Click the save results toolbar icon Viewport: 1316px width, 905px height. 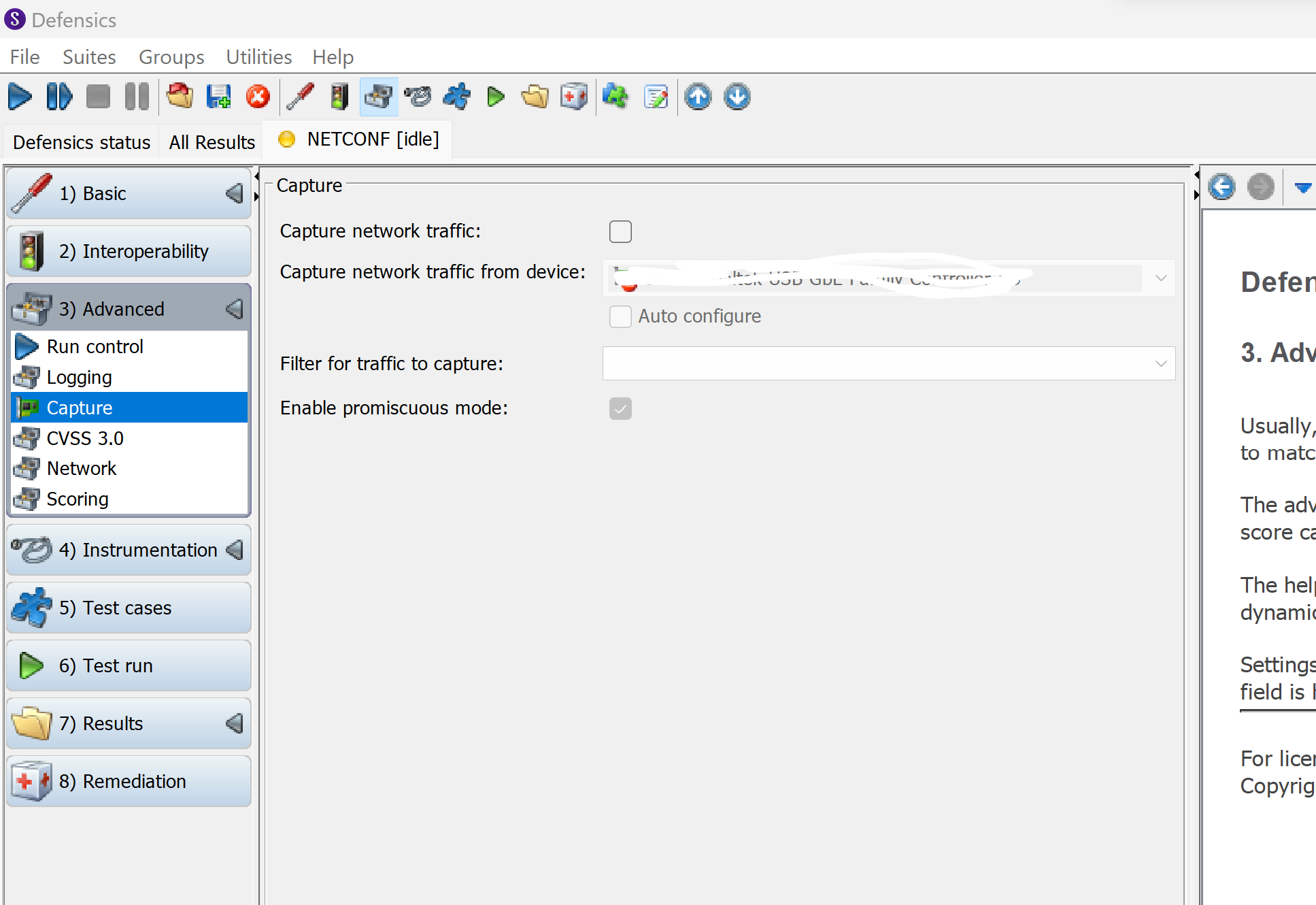(218, 97)
